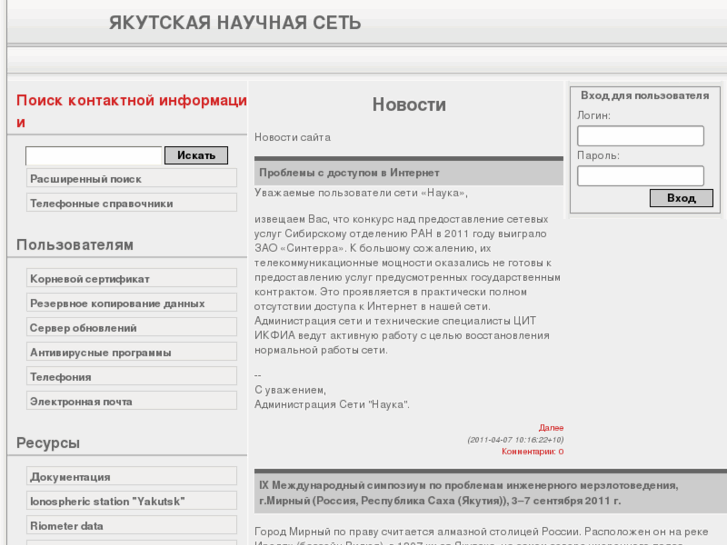This screenshot has width=727, height=545.
Task: Click the Вход login button
Action: tap(681, 198)
